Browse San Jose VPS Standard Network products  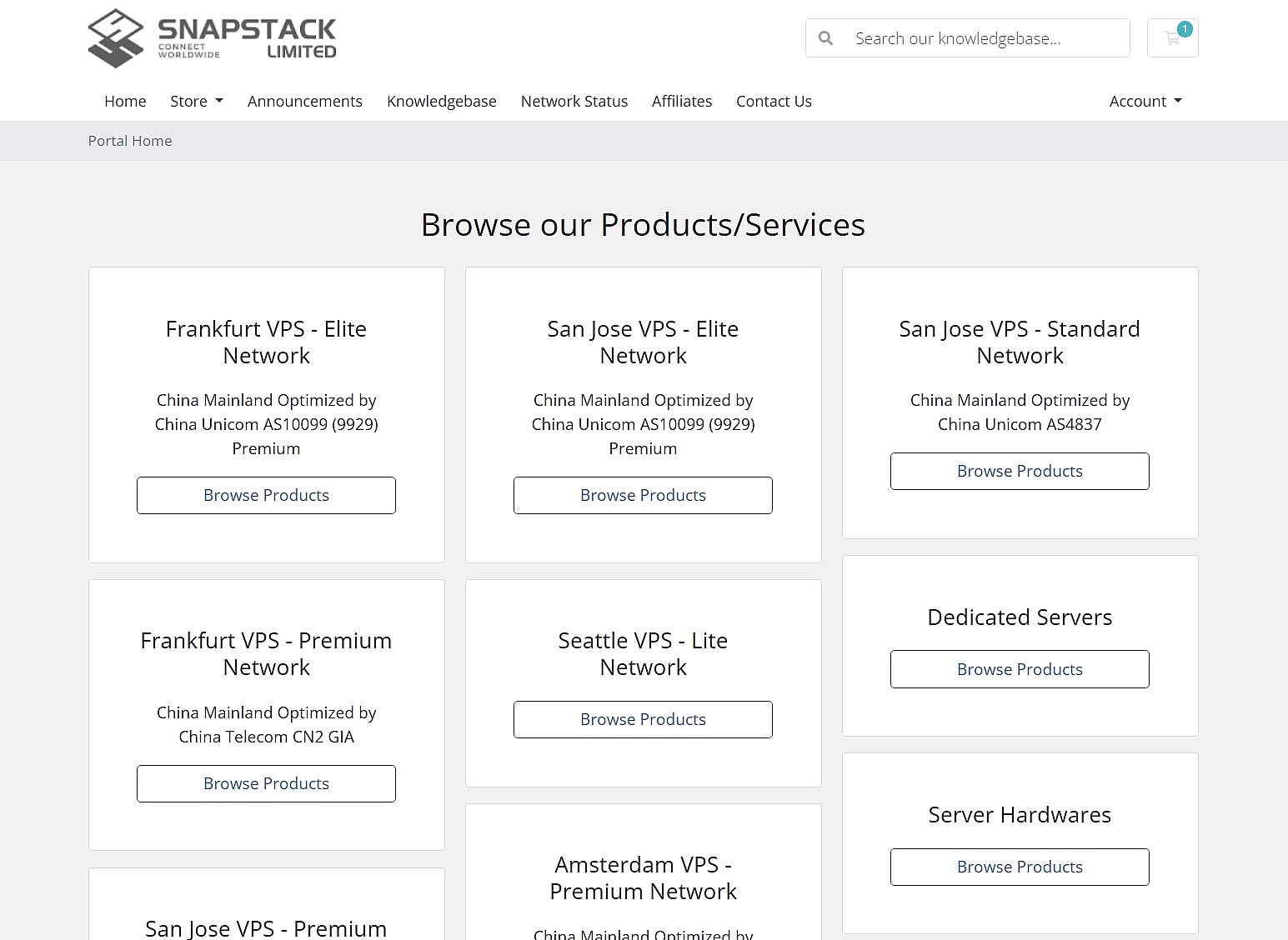(1020, 471)
